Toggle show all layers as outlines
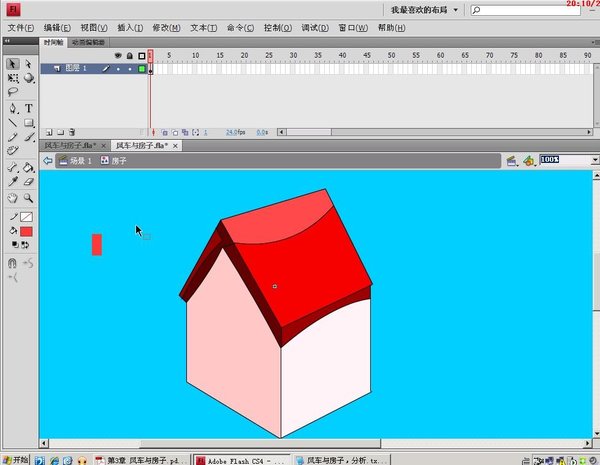 point(142,56)
